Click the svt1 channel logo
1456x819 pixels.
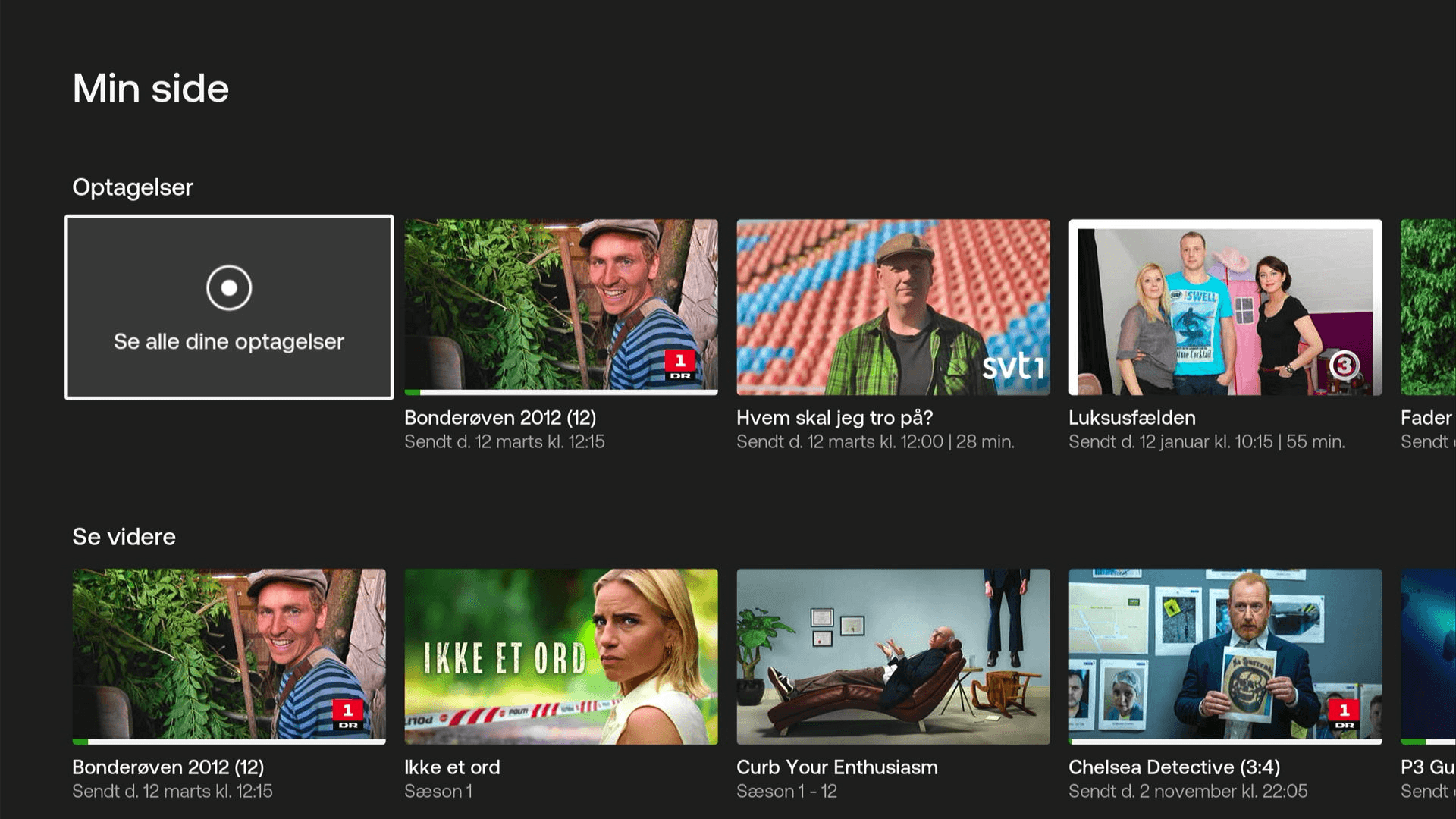[x=1012, y=366]
